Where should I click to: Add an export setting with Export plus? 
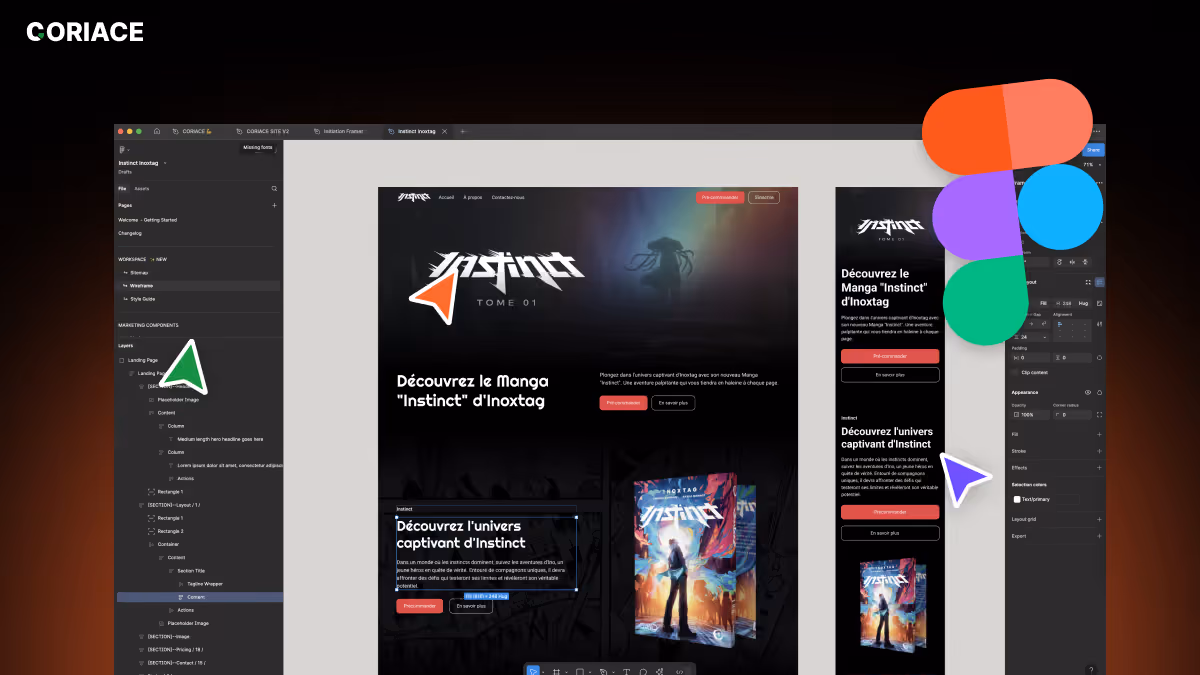point(1099,535)
